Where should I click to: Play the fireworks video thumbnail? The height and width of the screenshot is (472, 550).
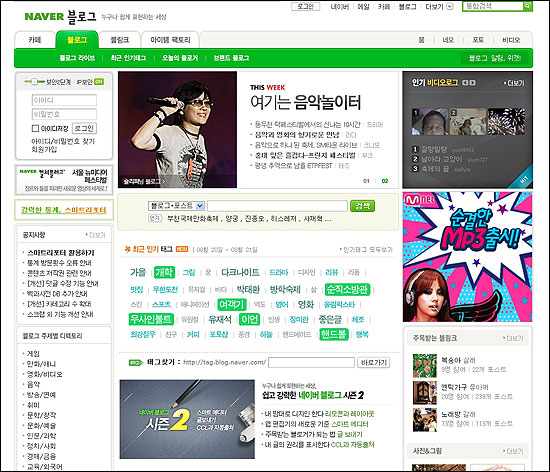[x=507, y=122]
